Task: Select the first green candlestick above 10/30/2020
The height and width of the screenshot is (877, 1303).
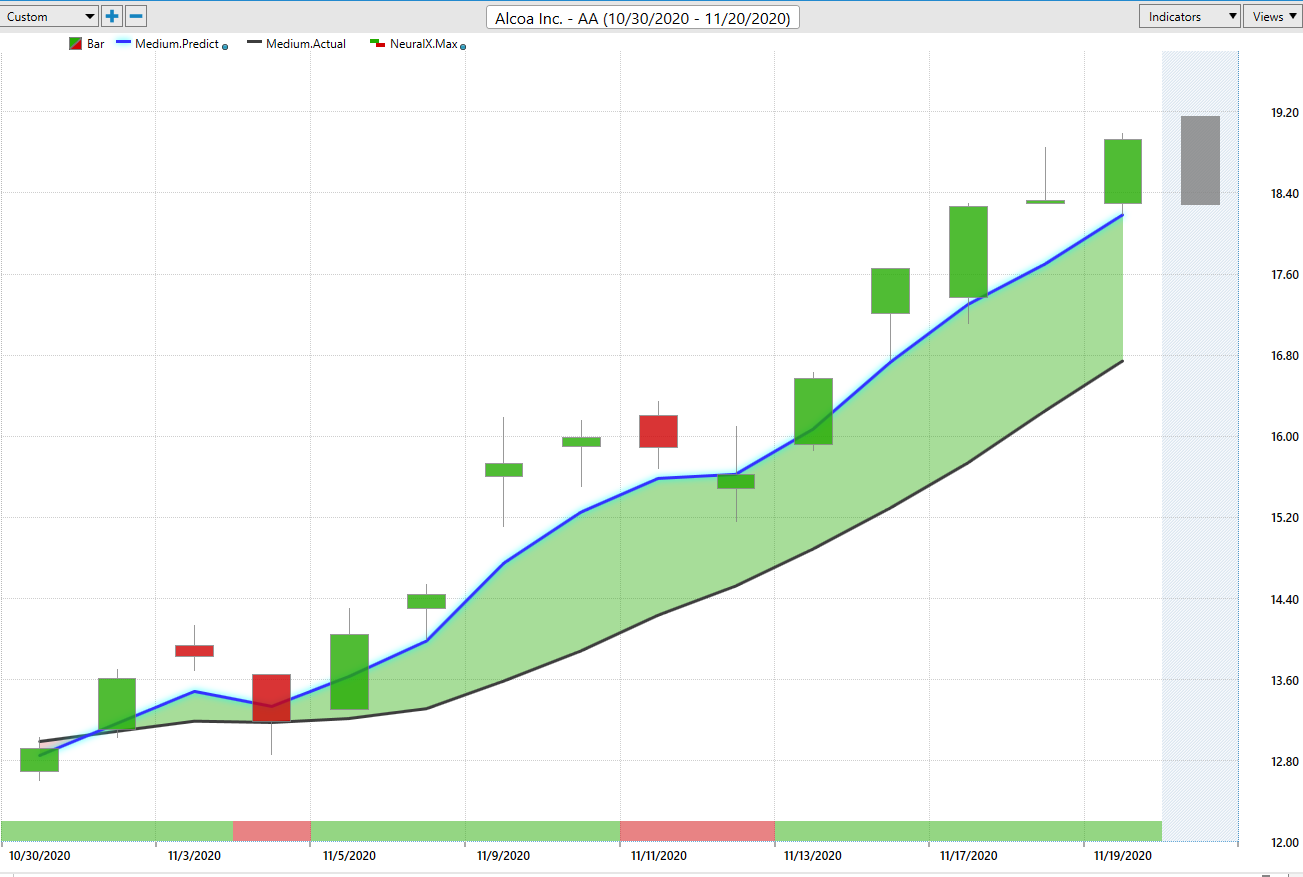Action: (x=40, y=760)
